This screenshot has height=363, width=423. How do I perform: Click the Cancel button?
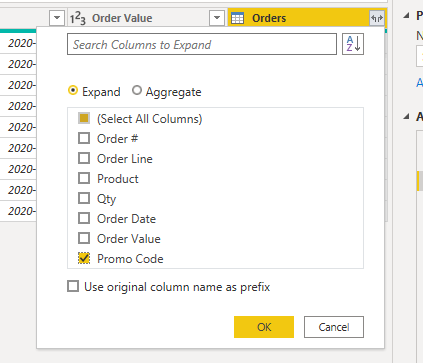(334, 327)
